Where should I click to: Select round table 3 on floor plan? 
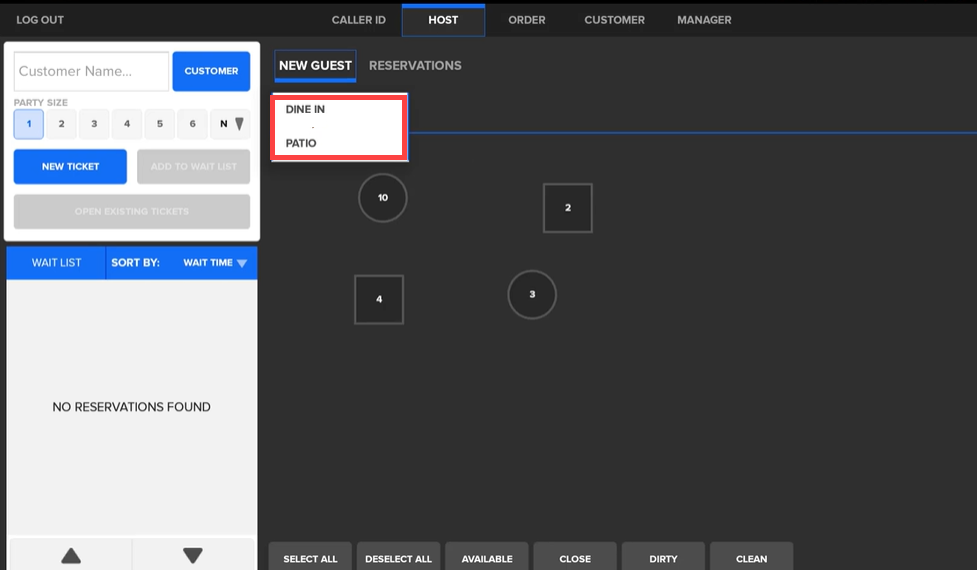point(532,295)
